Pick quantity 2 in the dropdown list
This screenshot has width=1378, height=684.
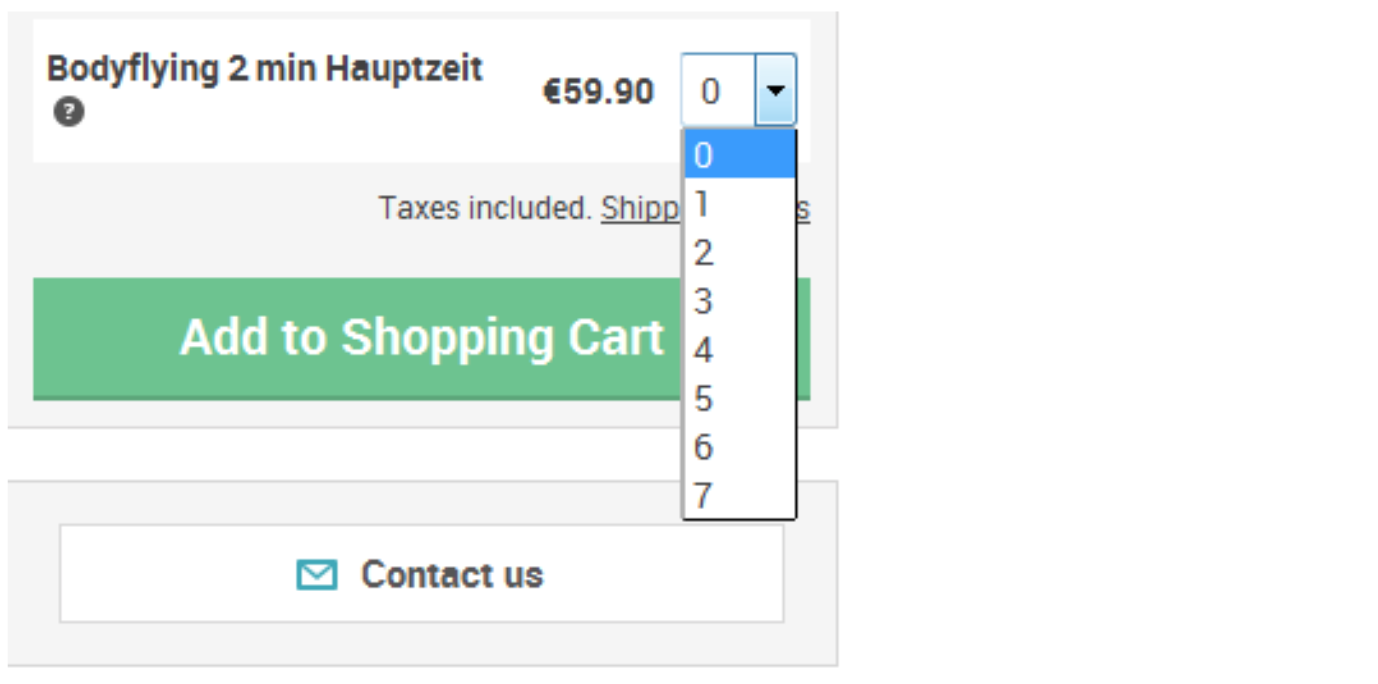point(739,253)
